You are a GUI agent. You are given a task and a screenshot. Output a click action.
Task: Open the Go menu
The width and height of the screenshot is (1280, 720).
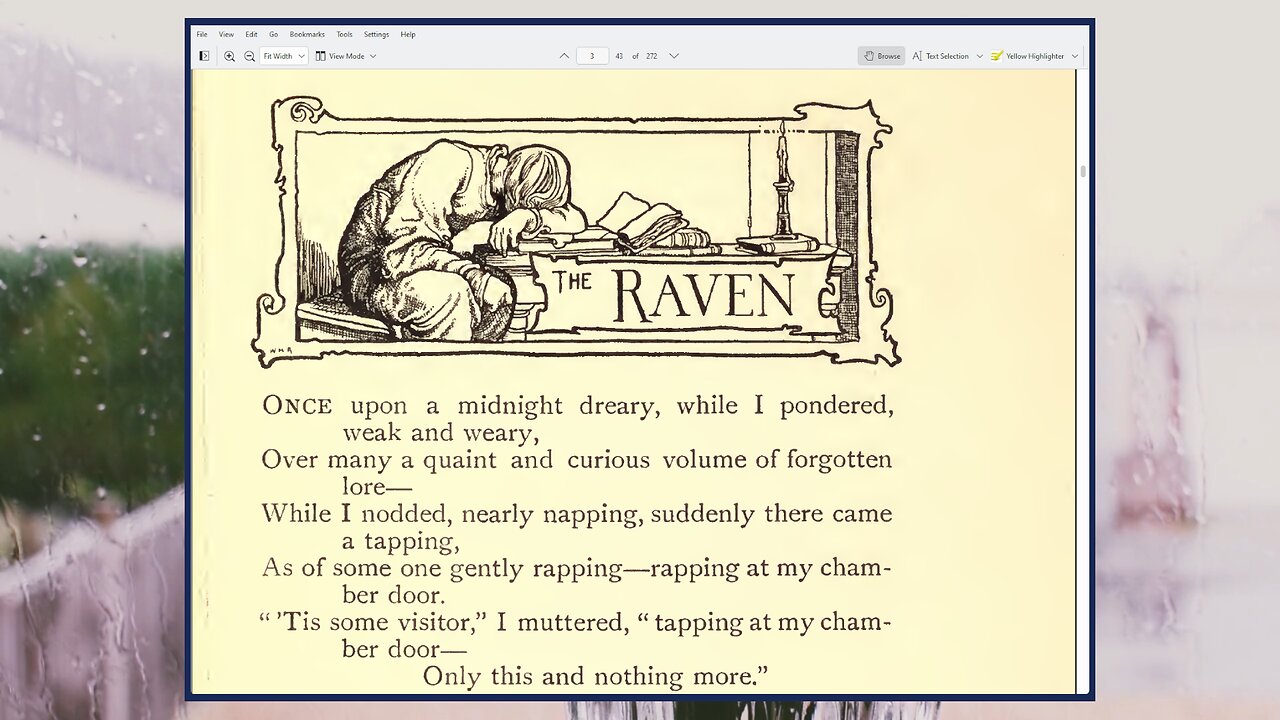pyautogui.click(x=273, y=34)
